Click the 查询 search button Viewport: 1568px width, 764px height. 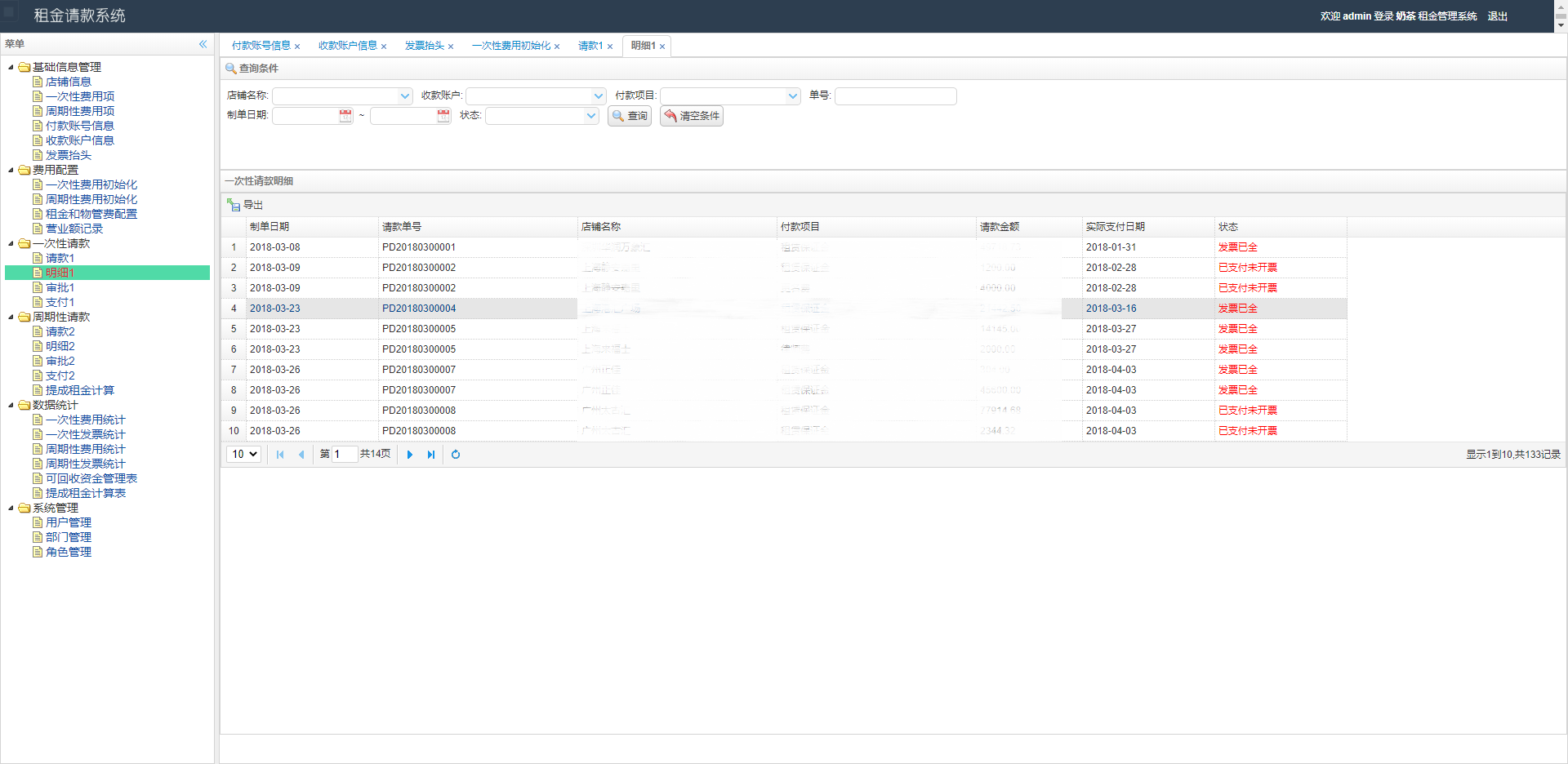pyautogui.click(x=630, y=116)
